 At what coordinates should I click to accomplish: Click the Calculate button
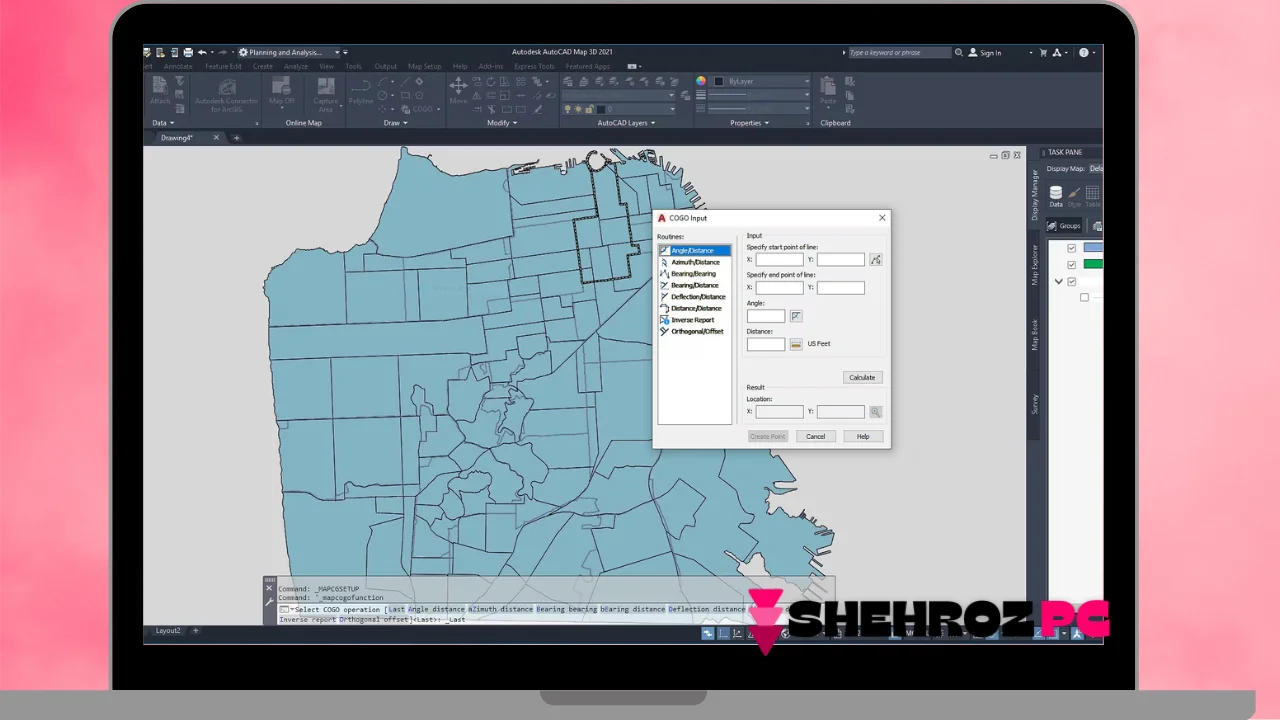[x=862, y=377]
